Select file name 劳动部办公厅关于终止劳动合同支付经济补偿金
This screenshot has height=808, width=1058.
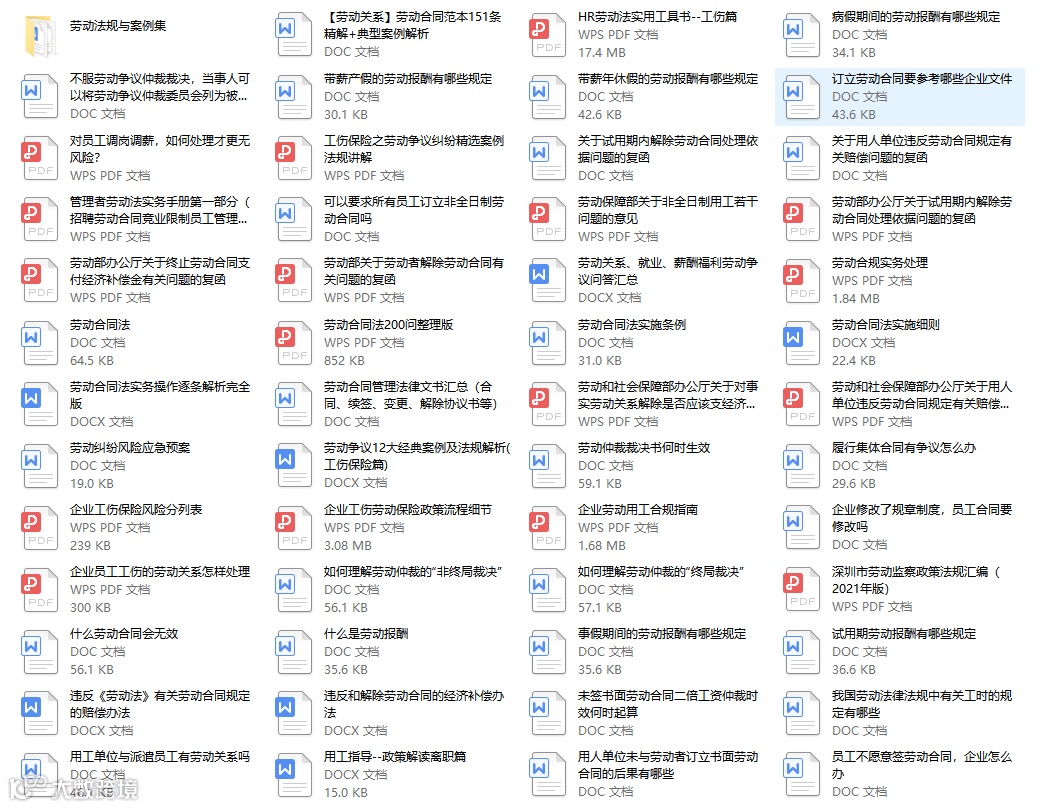click(159, 271)
